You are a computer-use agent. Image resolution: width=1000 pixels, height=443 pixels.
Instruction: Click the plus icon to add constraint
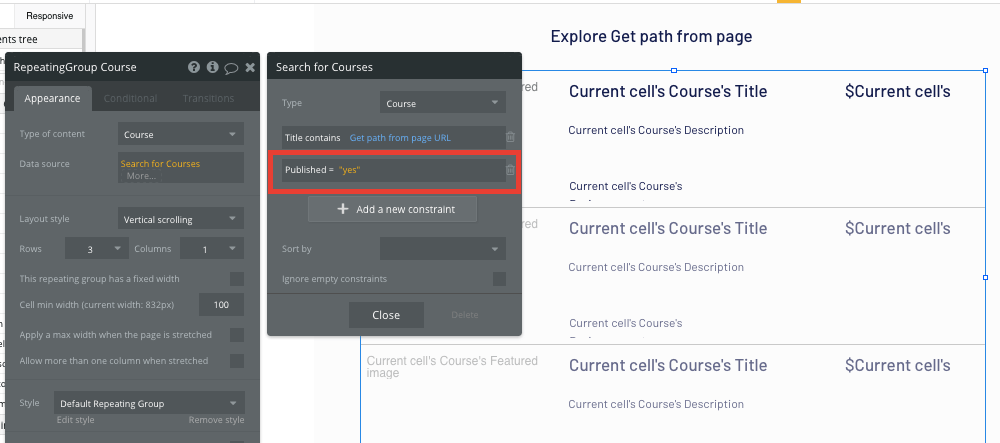coord(342,209)
